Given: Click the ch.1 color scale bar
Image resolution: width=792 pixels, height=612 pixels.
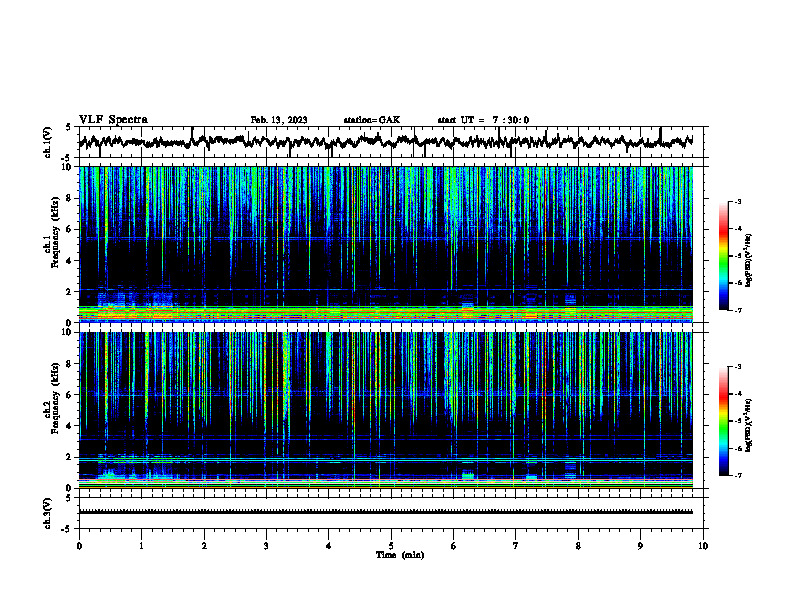Looking at the screenshot, I should [723, 256].
